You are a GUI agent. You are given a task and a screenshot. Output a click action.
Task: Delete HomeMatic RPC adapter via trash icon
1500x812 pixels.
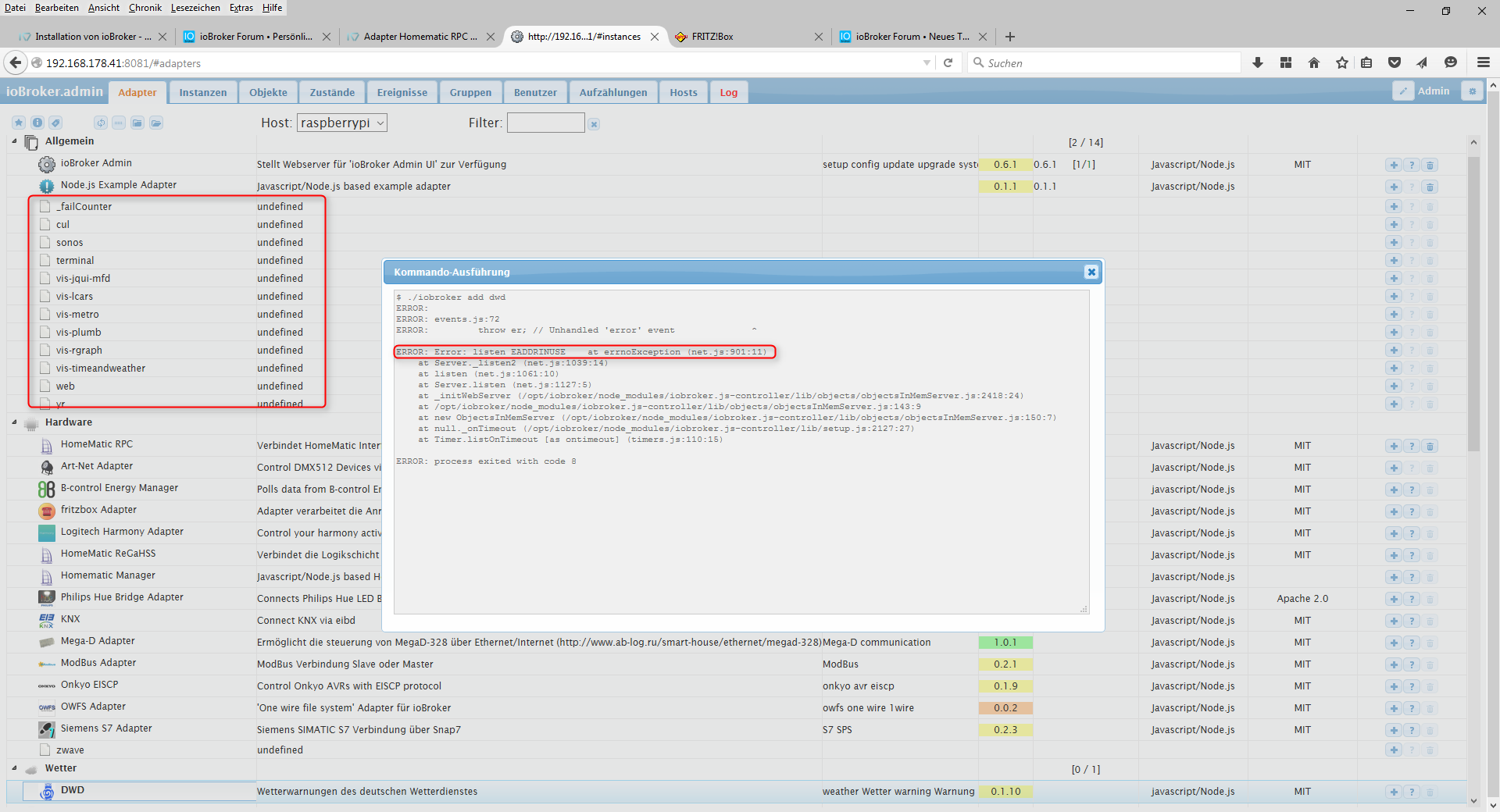1430,446
